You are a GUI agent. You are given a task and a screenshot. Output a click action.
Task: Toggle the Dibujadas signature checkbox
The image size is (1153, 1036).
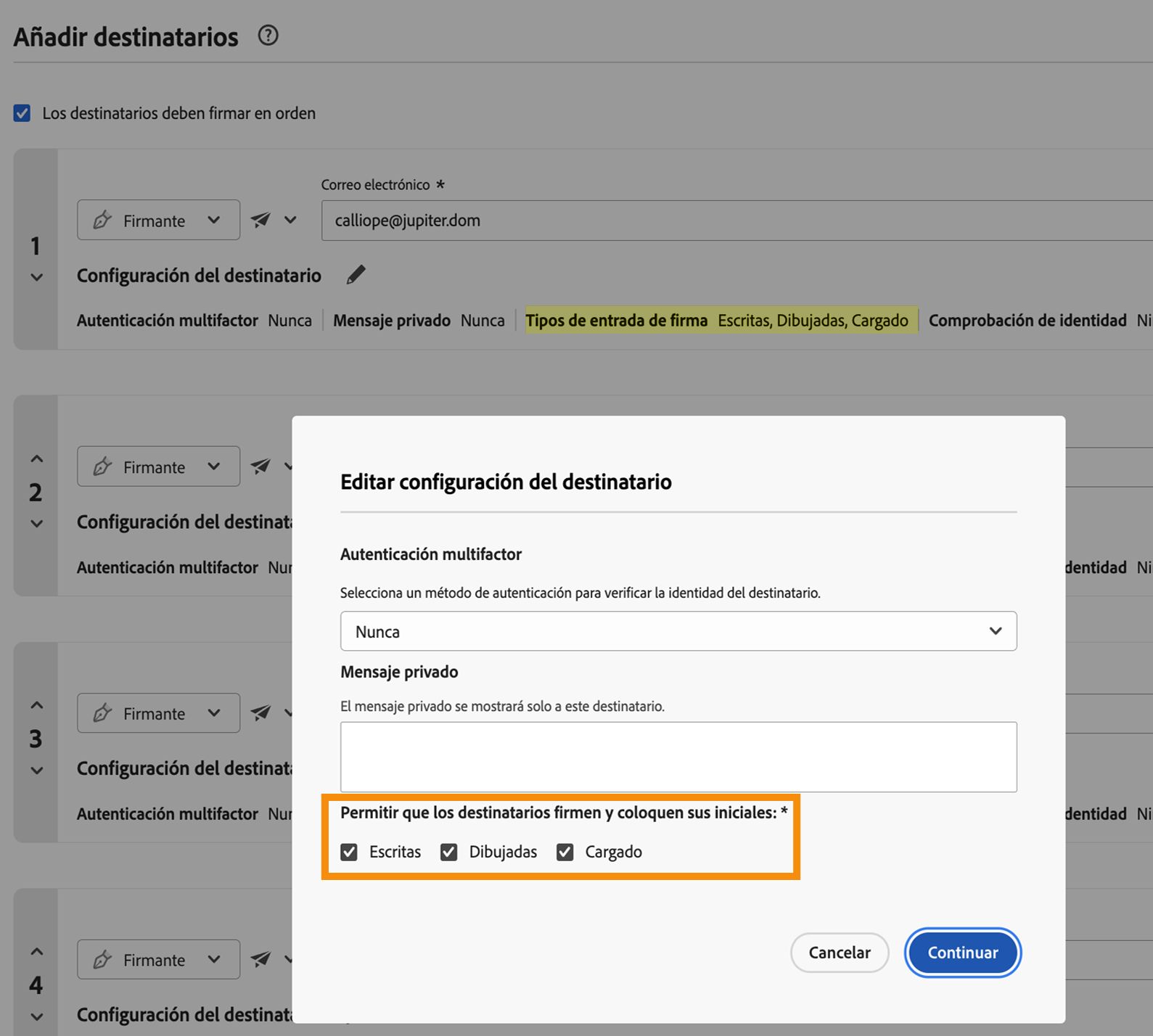click(x=449, y=852)
